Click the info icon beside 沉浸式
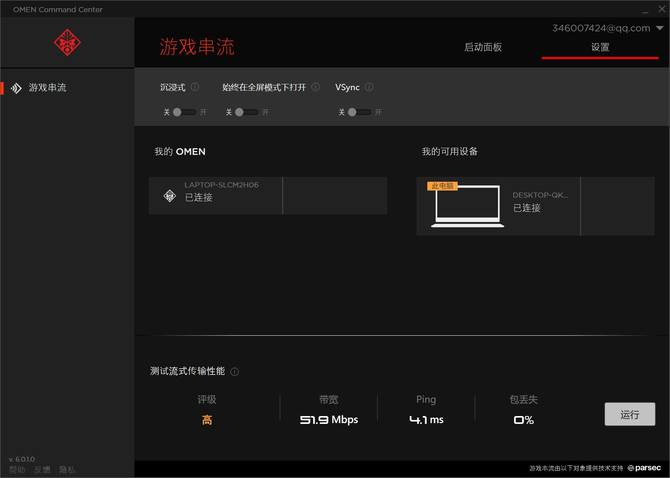The image size is (670, 478). coord(195,87)
